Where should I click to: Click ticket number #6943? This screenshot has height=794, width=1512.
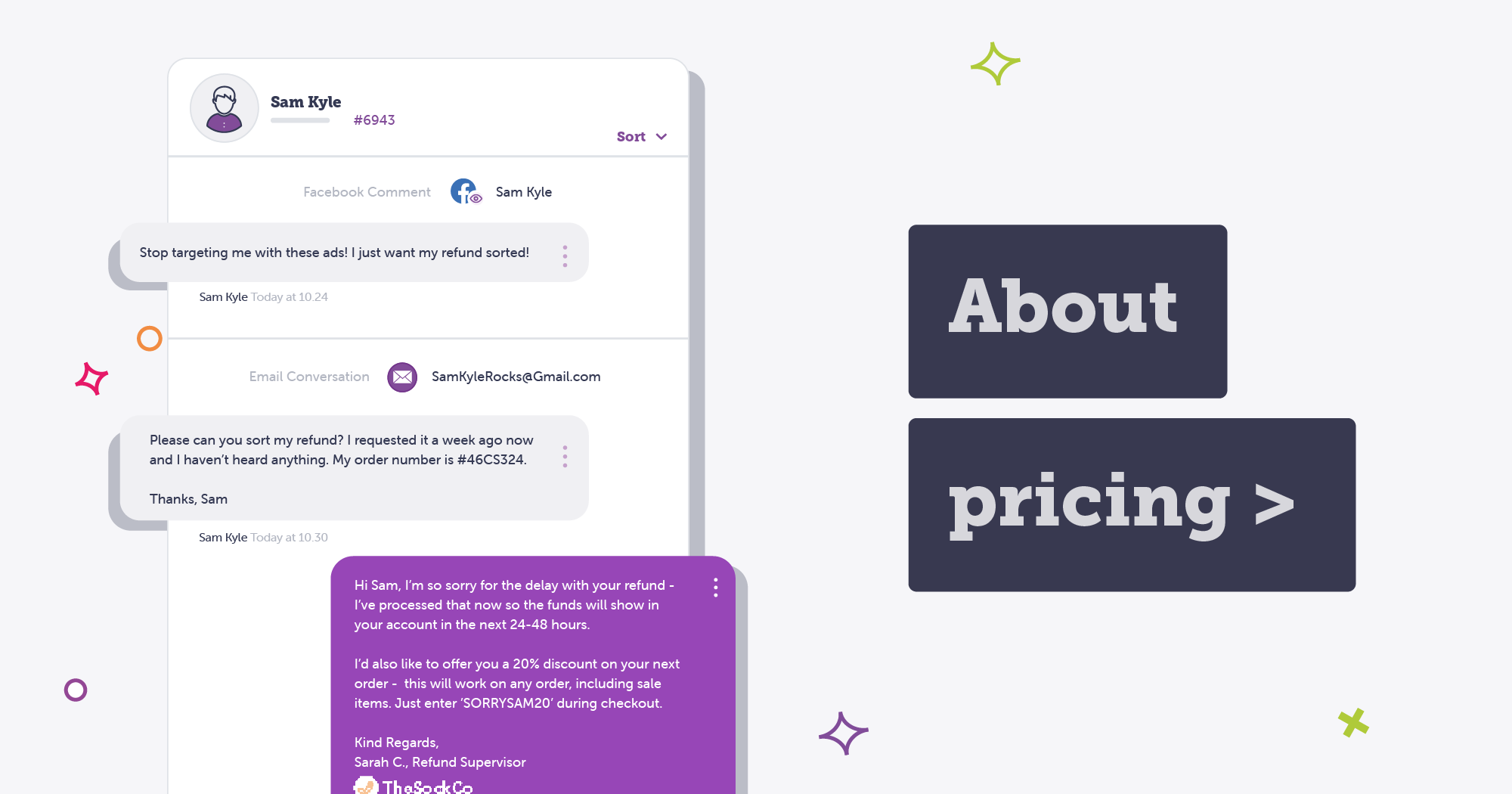point(375,119)
